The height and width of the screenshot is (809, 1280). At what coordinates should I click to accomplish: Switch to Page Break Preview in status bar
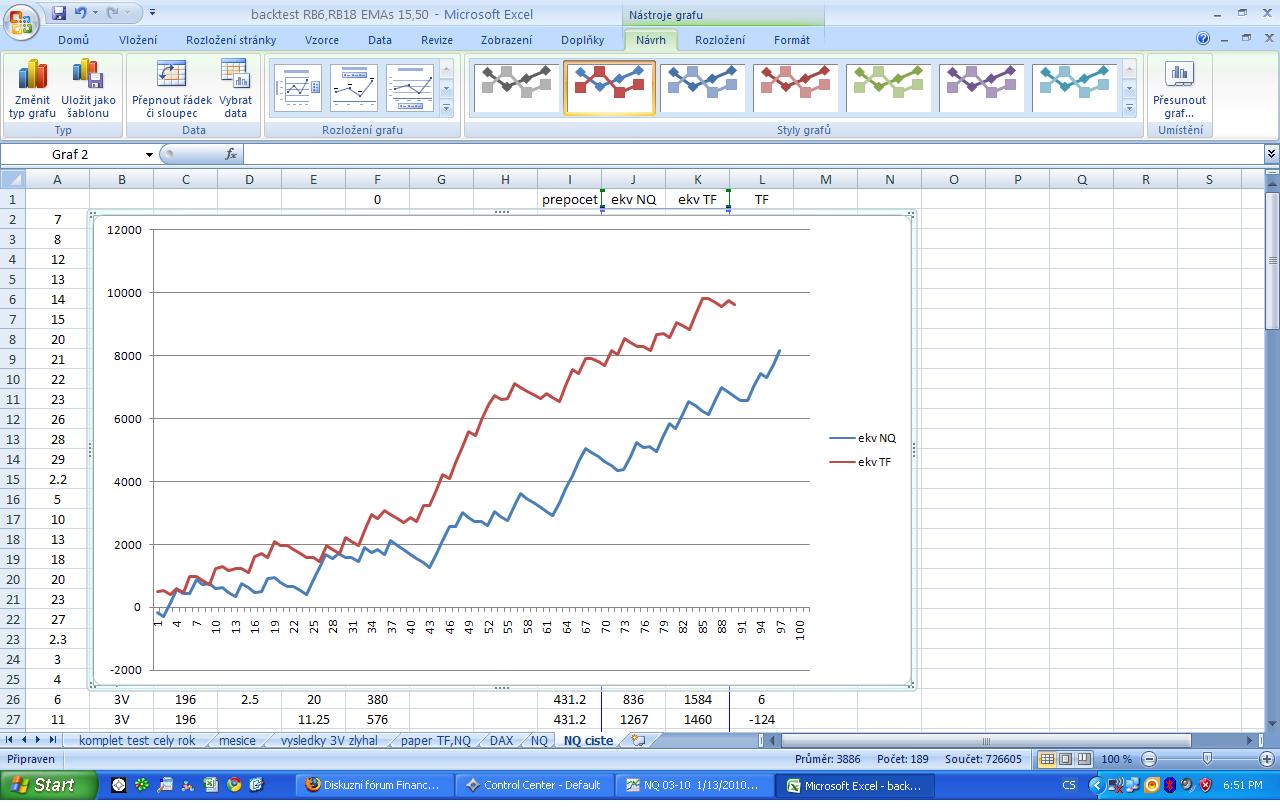[1083, 759]
